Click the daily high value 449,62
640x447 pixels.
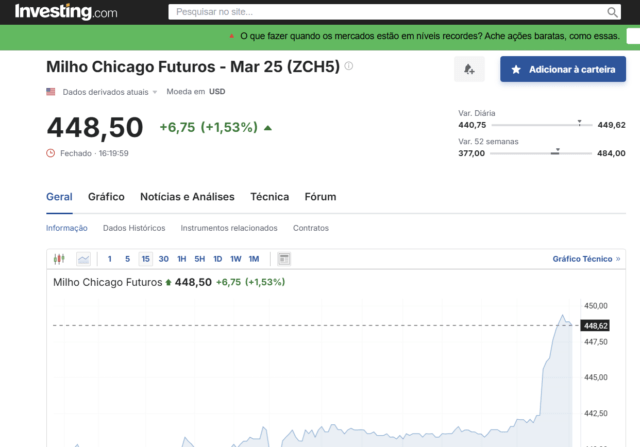[x=611, y=125]
